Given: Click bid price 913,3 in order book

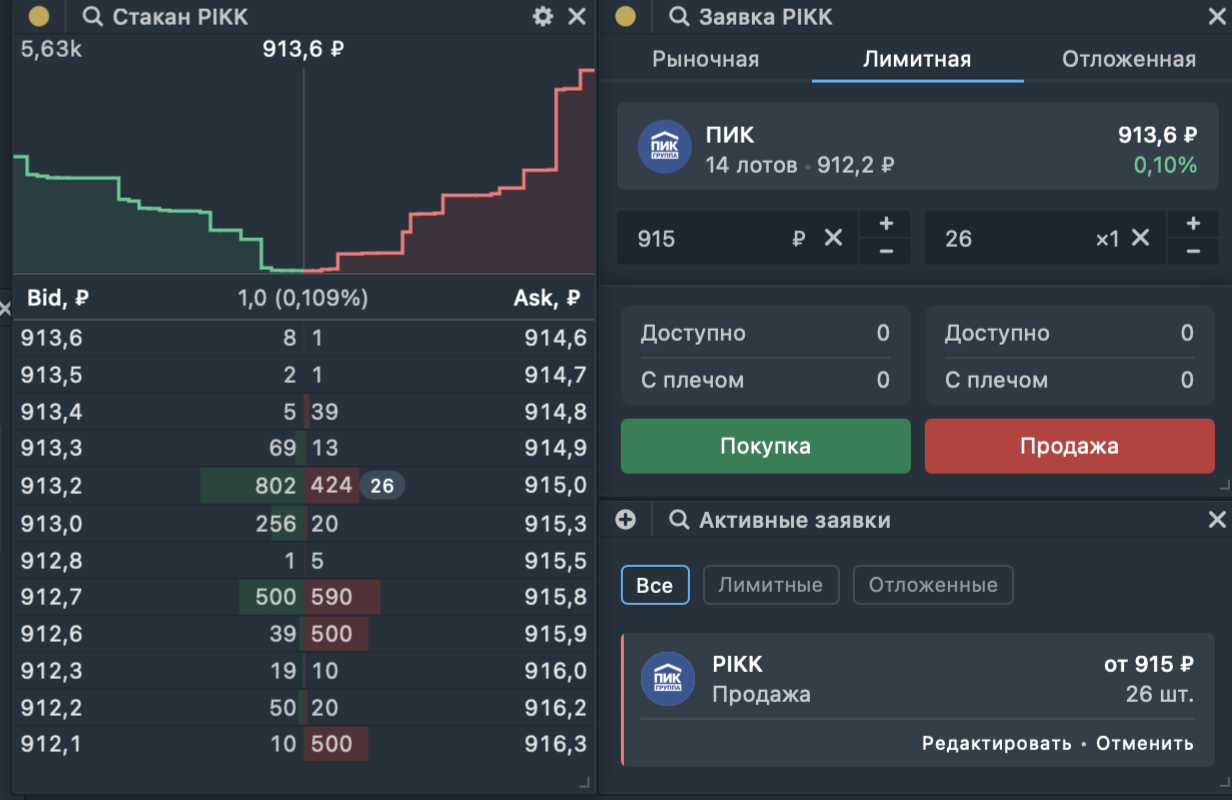Looking at the screenshot, I should [x=51, y=449].
